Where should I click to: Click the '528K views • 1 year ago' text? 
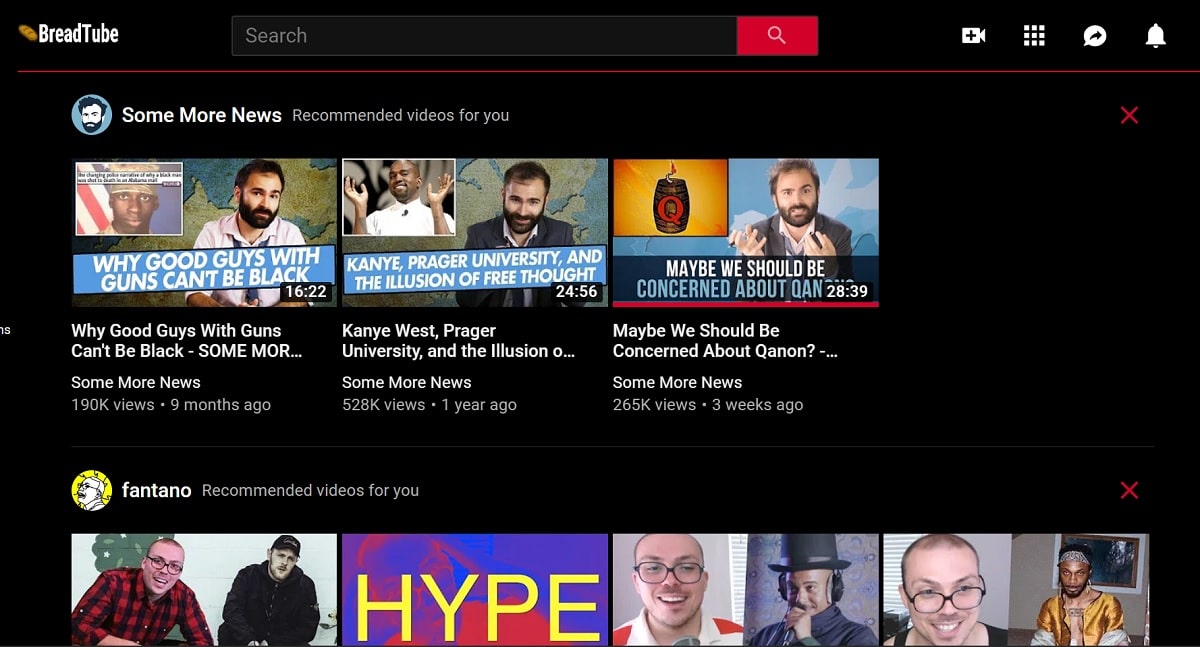point(430,405)
